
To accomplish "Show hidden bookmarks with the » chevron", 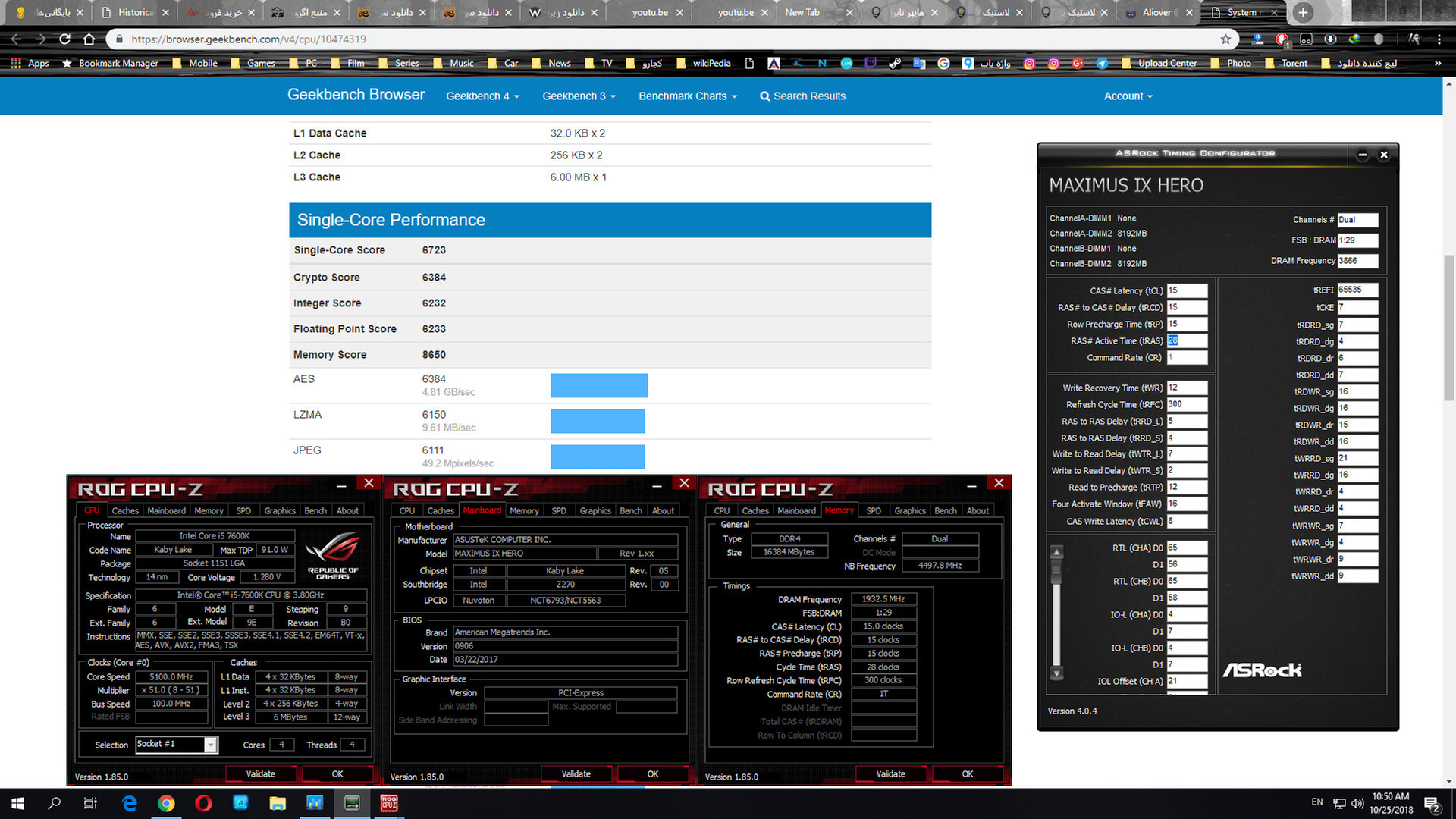I will pos(1438,63).
